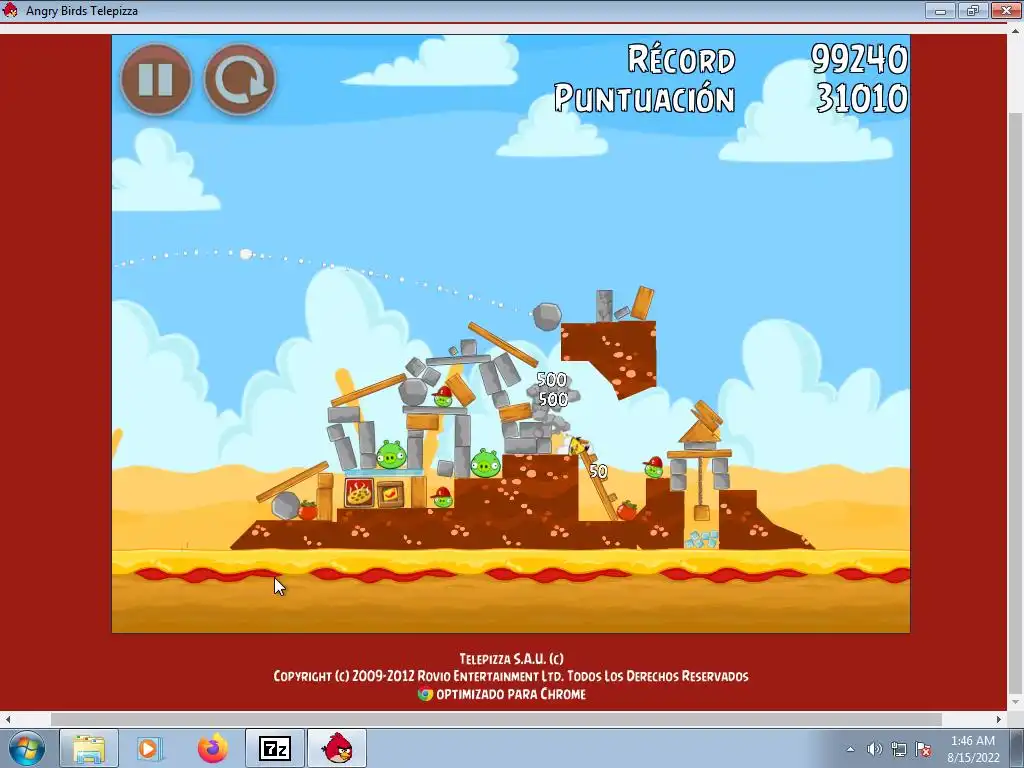
Task: Click the vertical scrollbar down arrow
Action: pos(1016,703)
